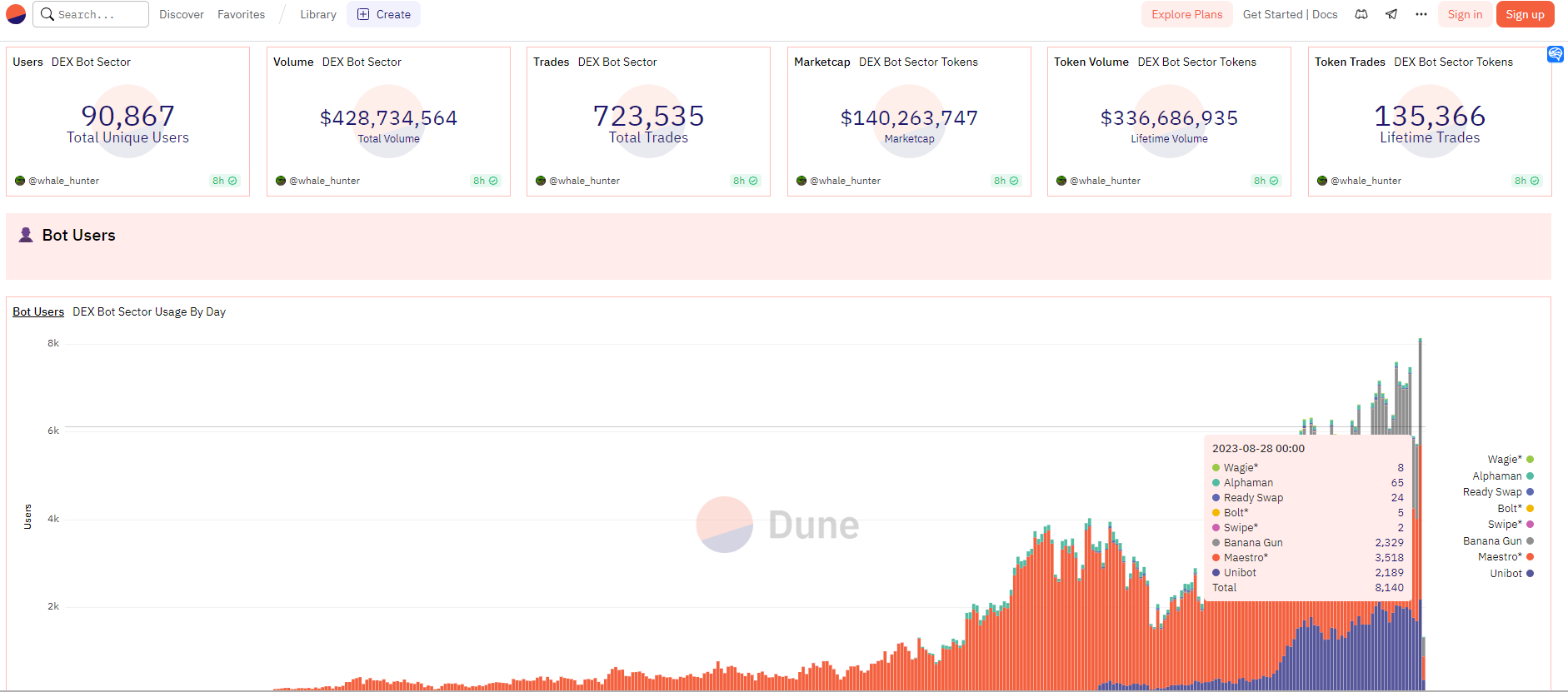Click the 8h refresh badge on Users card
This screenshot has width=1568, height=692.
click(224, 181)
